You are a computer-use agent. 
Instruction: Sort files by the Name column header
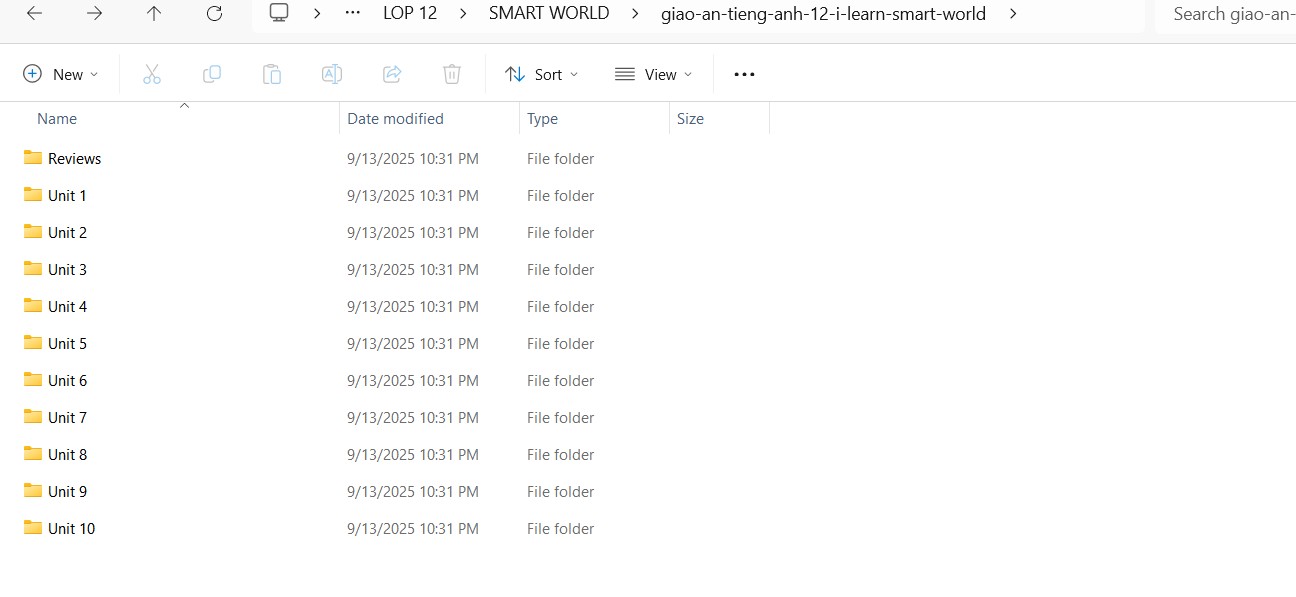tap(57, 118)
